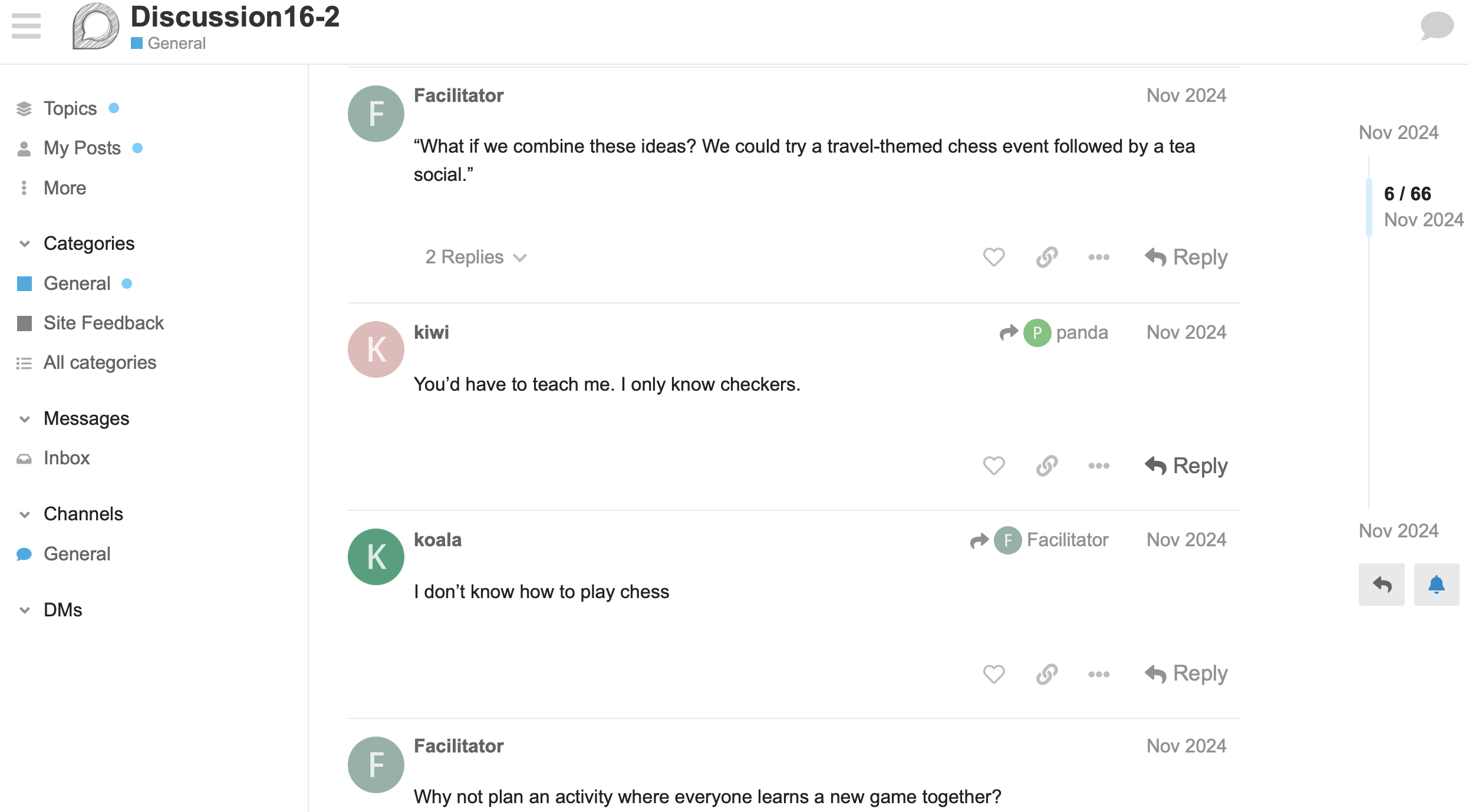Image resolution: width=1469 pixels, height=812 pixels.
Task: Like kiwi's checkers post
Action: [x=993, y=466]
